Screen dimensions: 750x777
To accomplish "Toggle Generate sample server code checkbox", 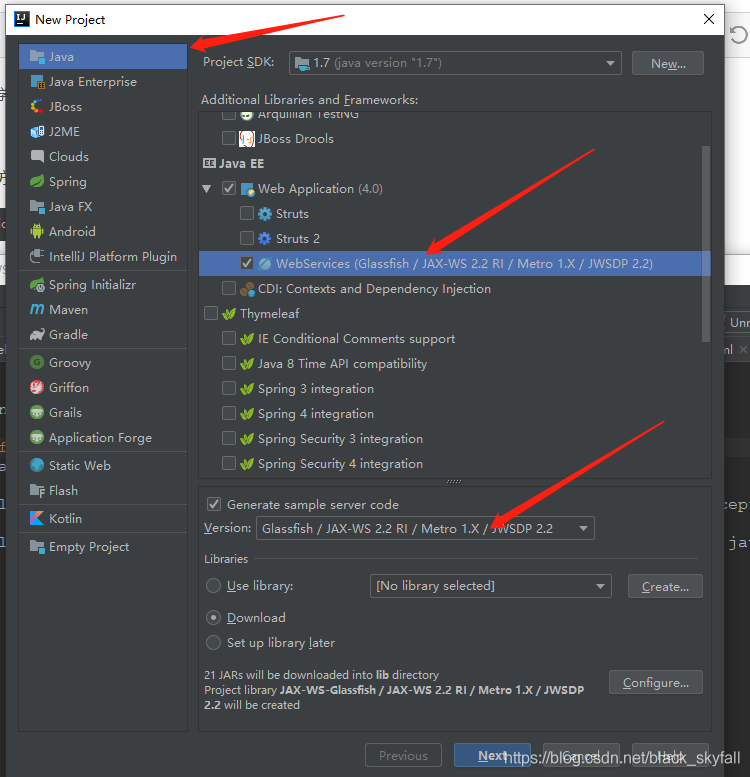I will [x=214, y=504].
